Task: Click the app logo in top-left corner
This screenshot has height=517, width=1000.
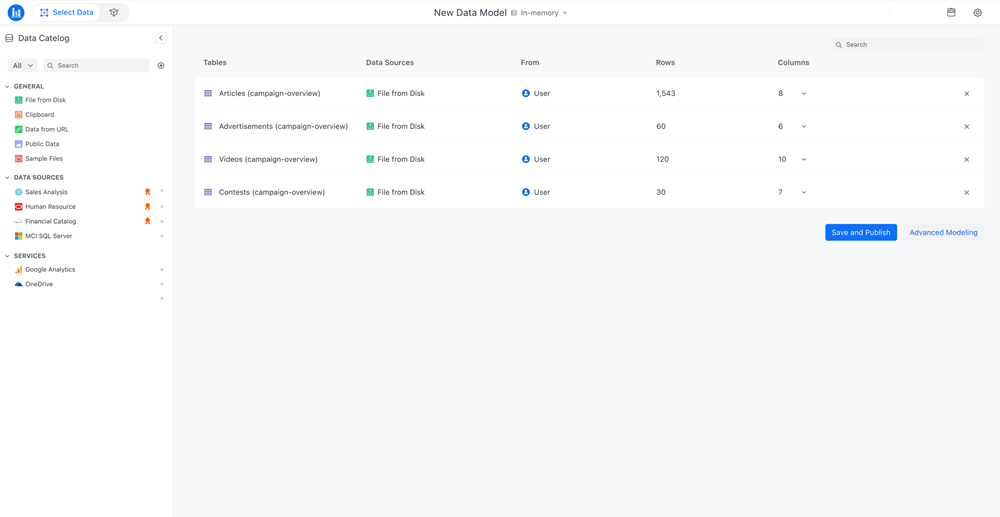Action: pos(16,13)
